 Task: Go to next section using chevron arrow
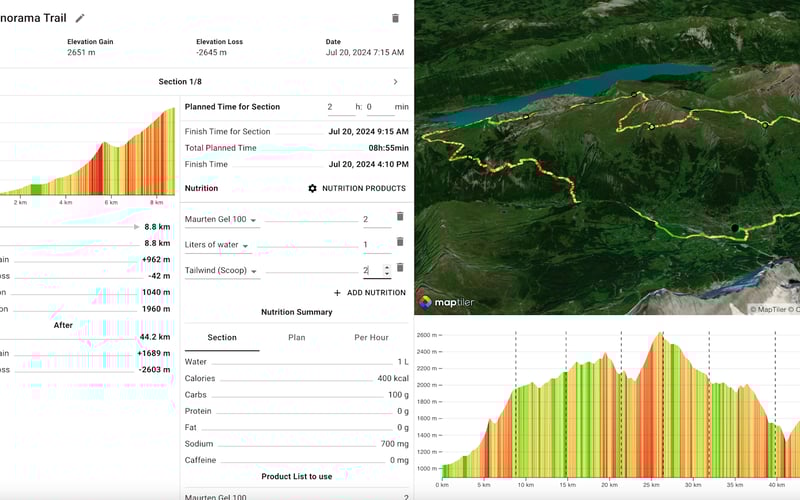pyautogui.click(x=395, y=82)
